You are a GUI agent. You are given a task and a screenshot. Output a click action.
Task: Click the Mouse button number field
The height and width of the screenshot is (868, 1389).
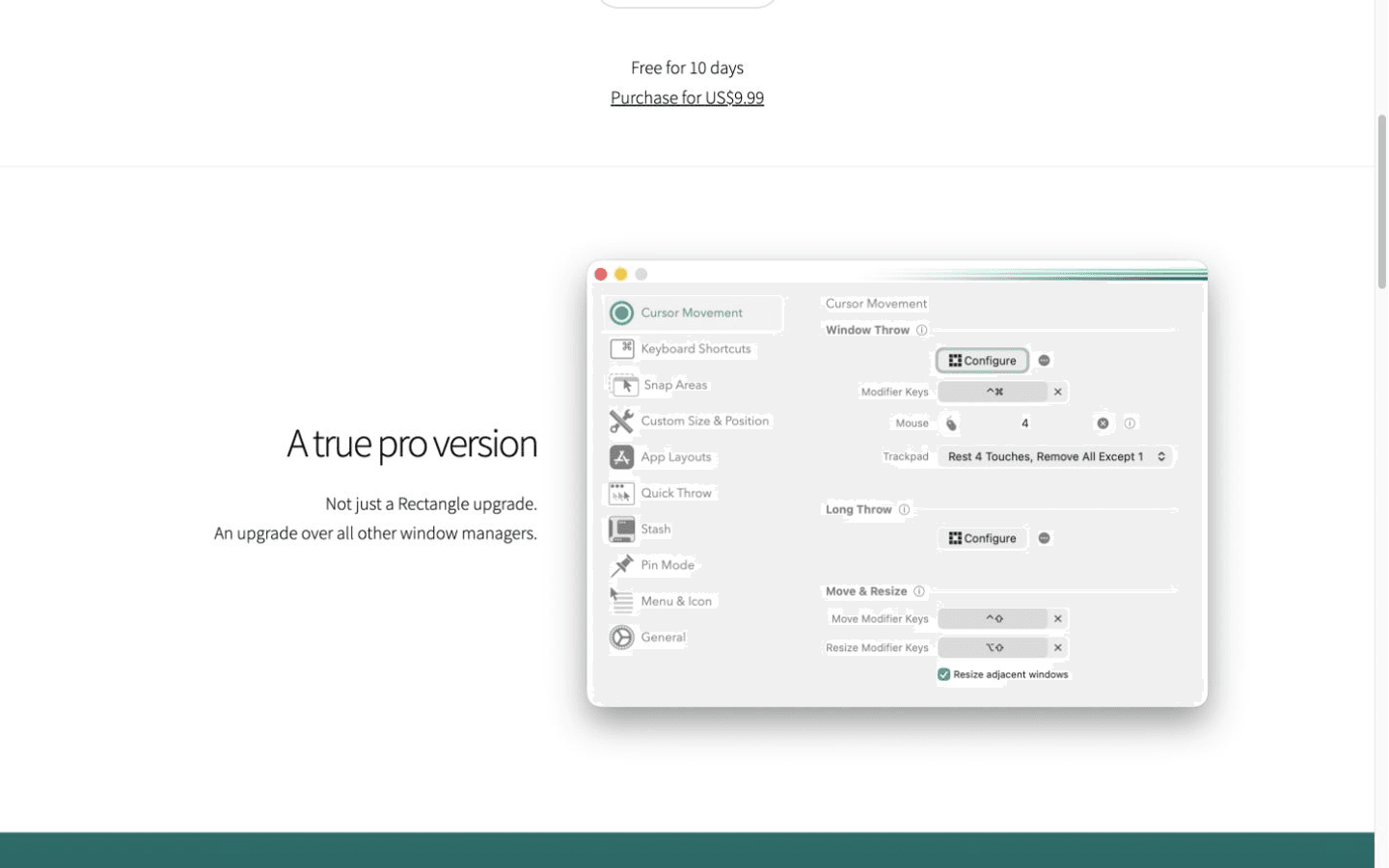coord(1025,423)
